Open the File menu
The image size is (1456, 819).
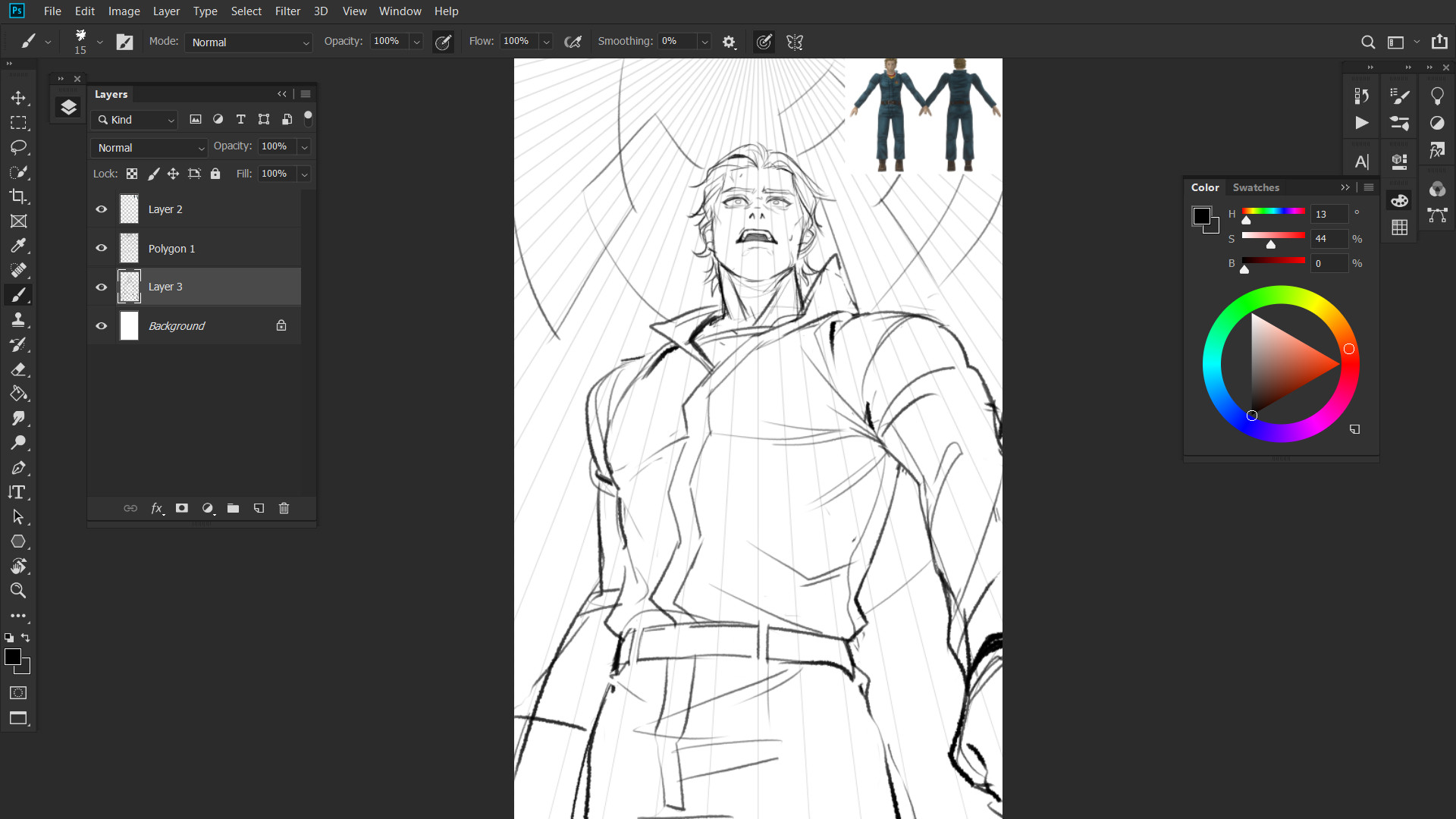point(52,11)
